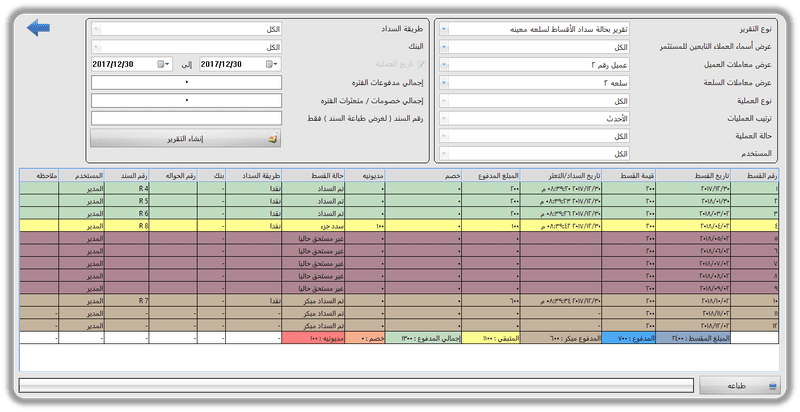Click the تاريخ القسط column header

click(x=703, y=175)
